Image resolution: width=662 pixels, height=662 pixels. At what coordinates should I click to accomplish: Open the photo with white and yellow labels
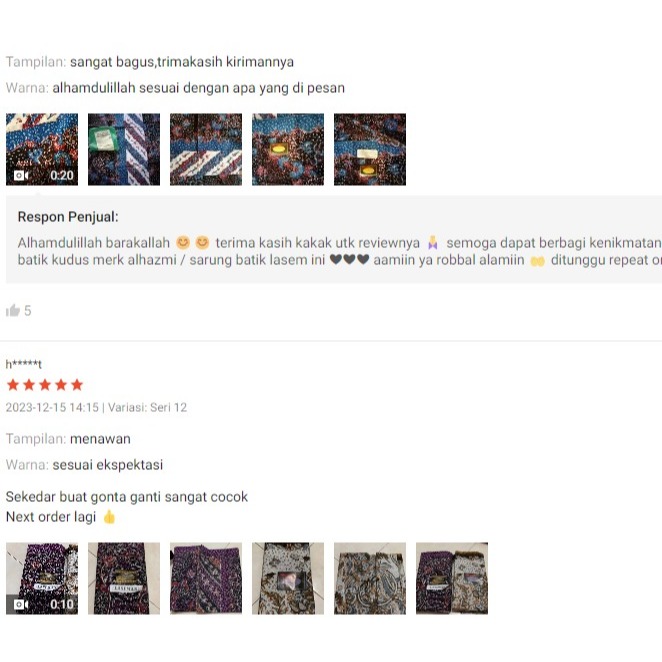[370, 149]
